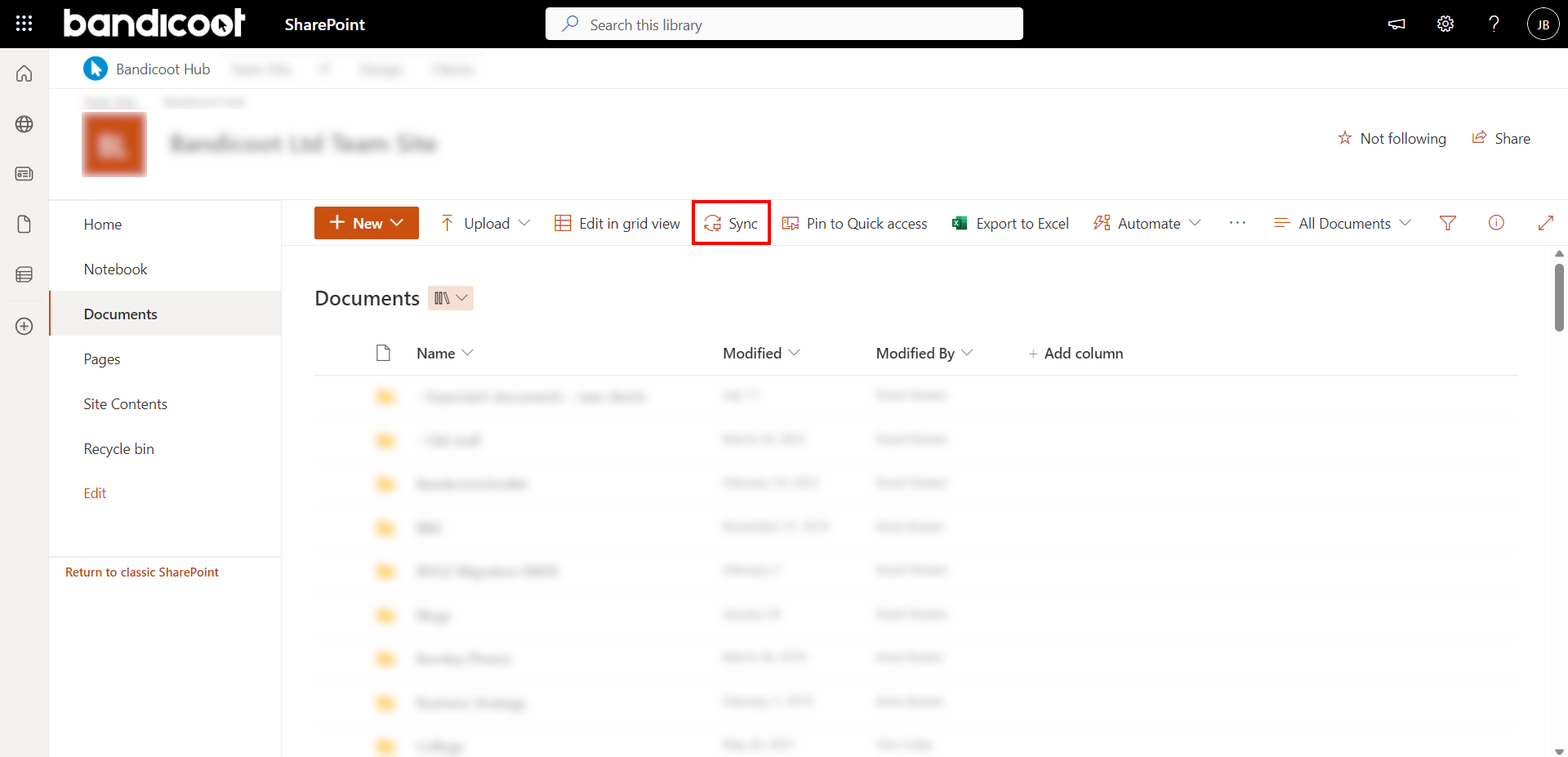Switch to the Documents section in sidebar
The height and width of the screenshot is (757, 1568).
tap(120, 313)
